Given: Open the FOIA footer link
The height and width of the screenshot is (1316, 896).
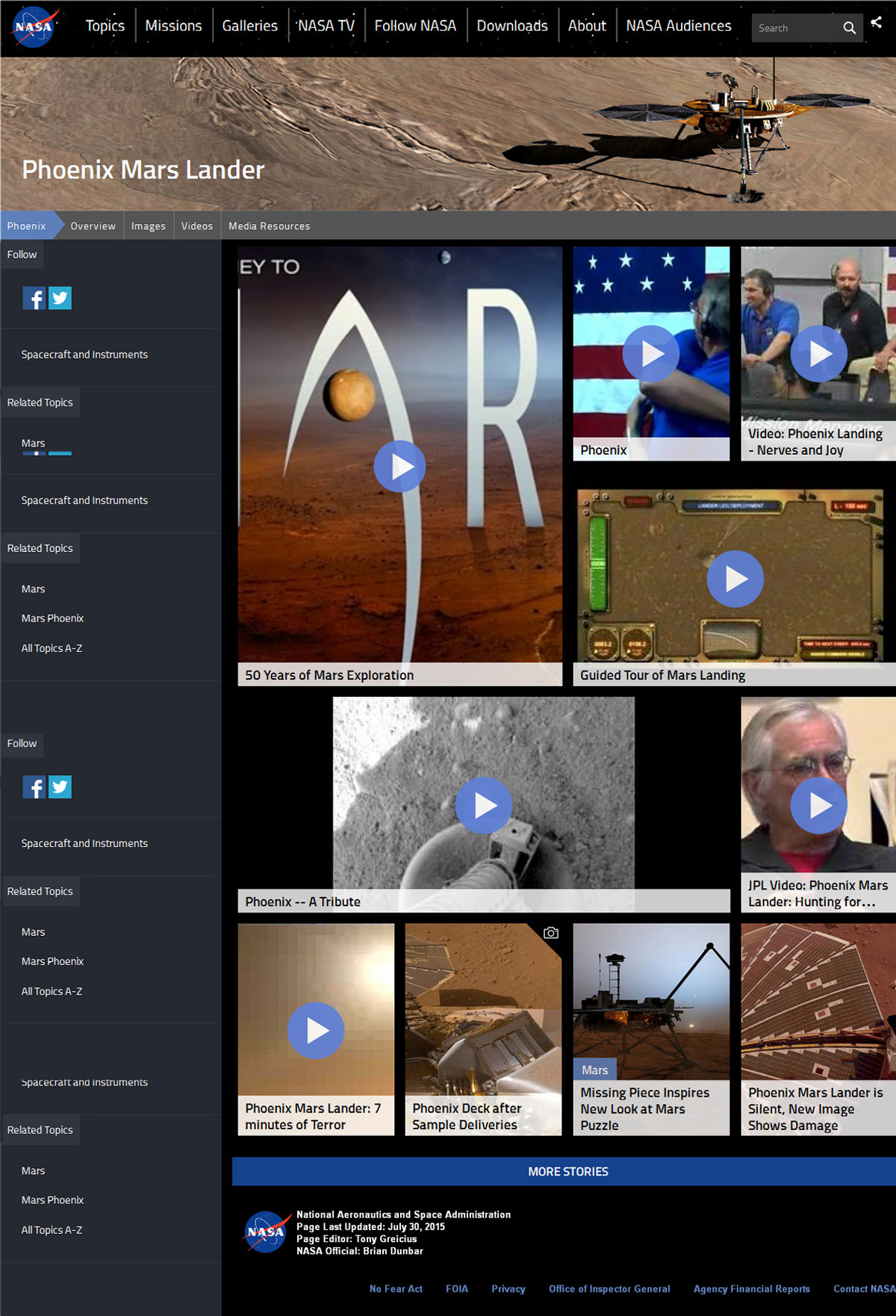Looking at the screenshot, I should point(457,1288).
